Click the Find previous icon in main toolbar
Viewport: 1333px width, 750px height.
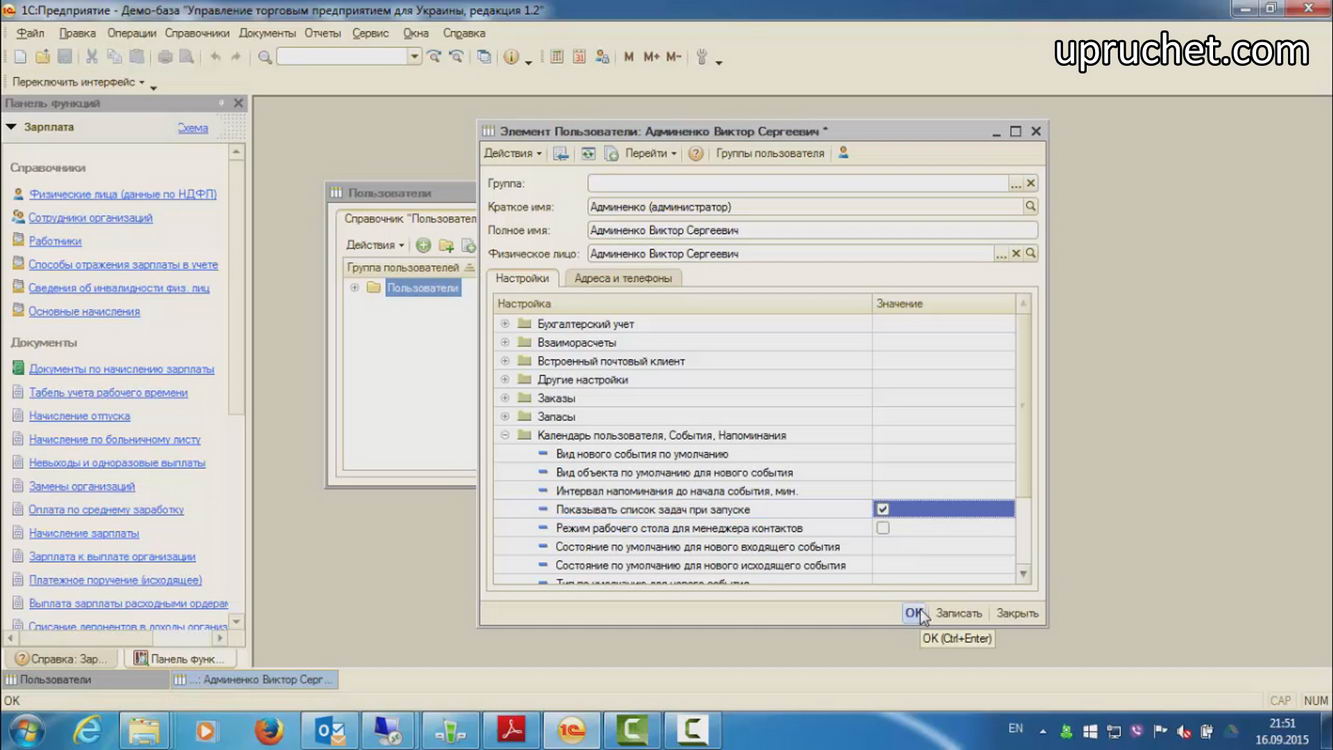(x=457, y=57)
